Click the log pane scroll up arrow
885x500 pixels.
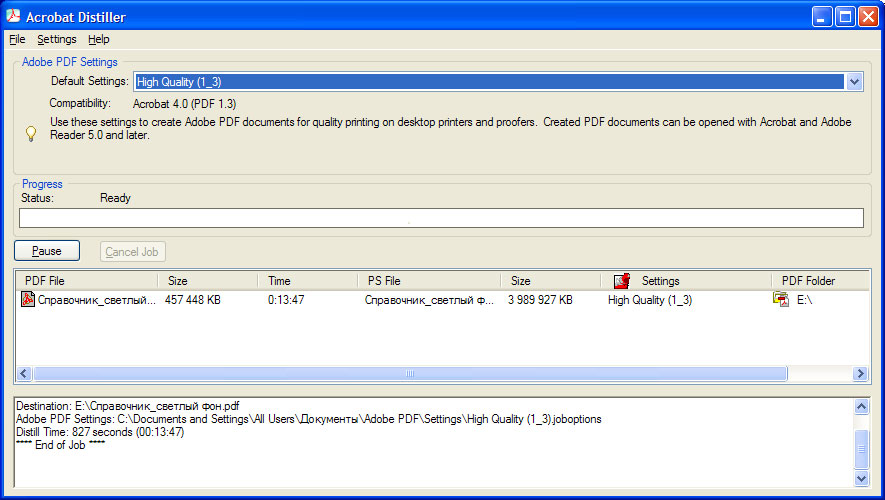[861, 406]
